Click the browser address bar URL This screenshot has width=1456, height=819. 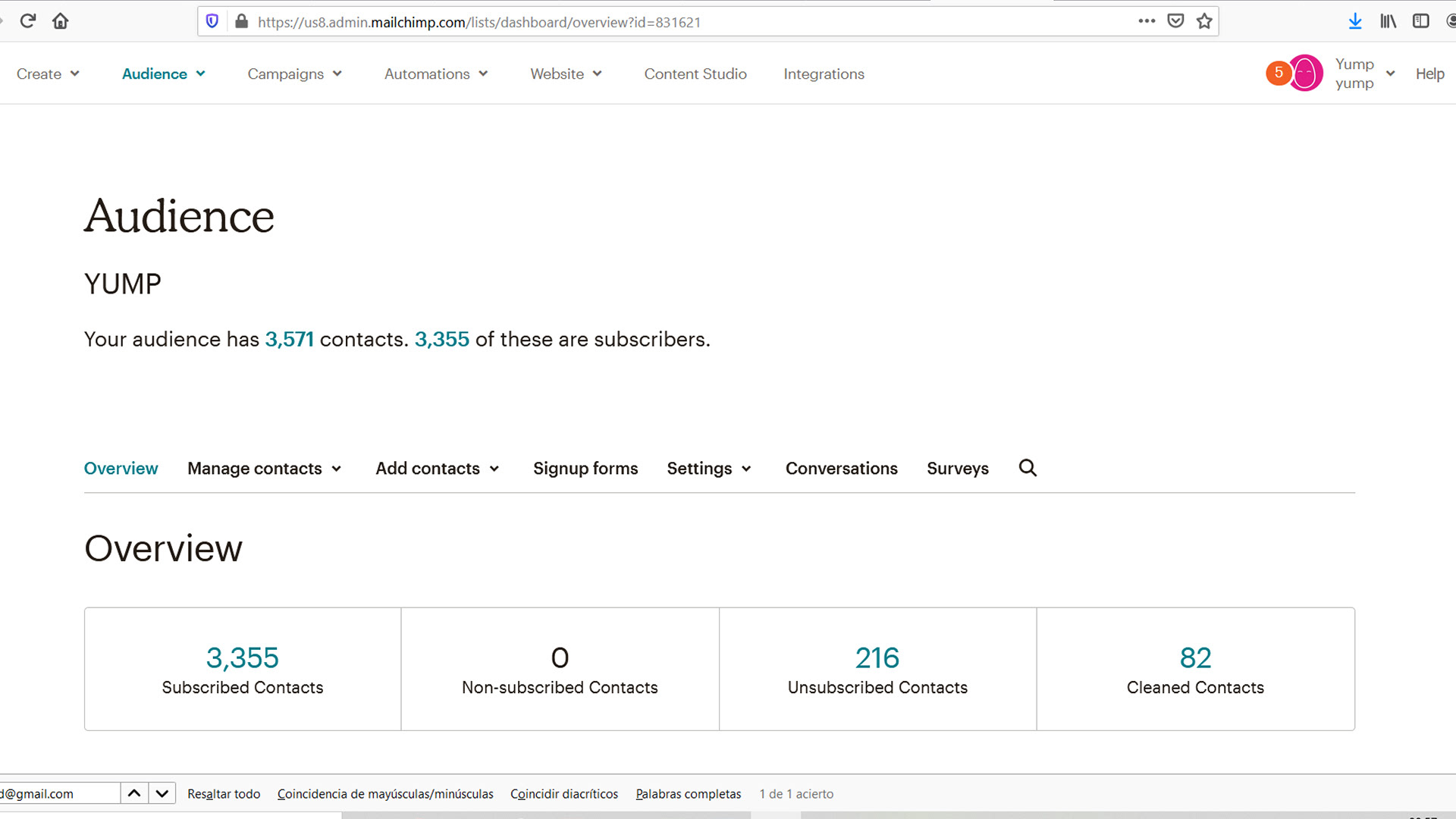479,22
